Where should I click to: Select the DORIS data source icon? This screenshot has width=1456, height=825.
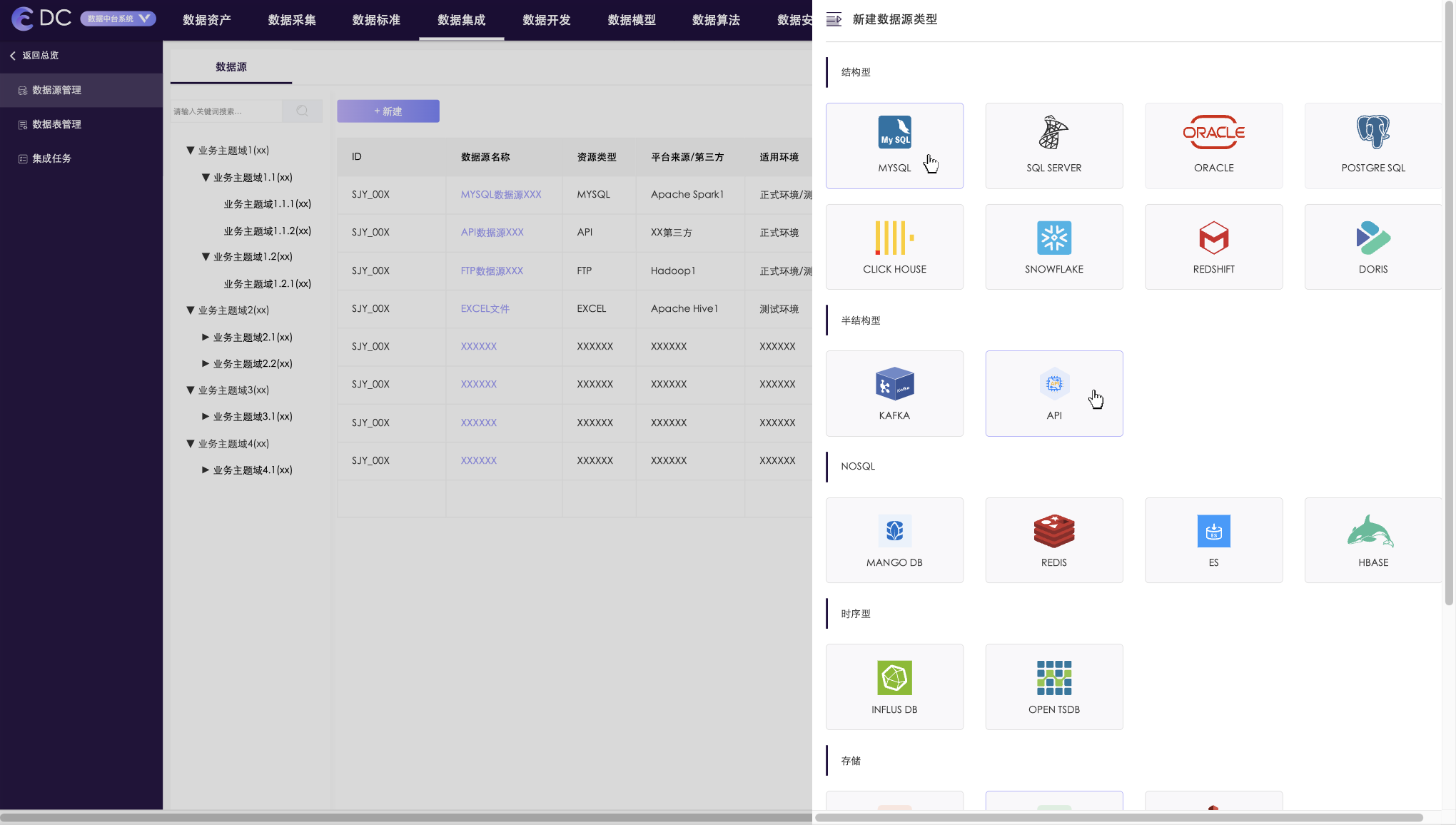pyautogui.click(x=1372, y=238)
